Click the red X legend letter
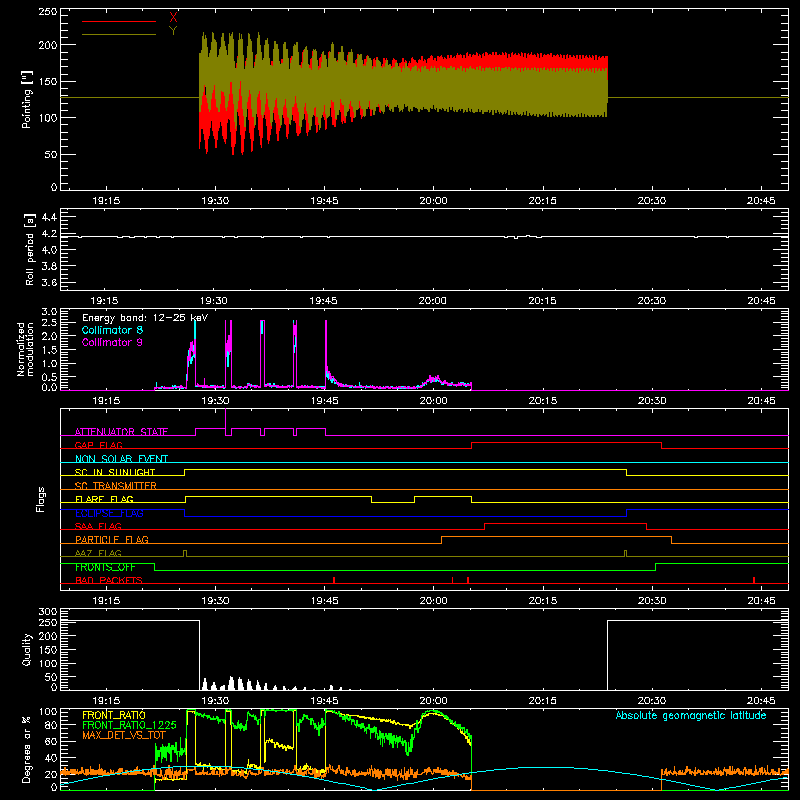 pos(173,18)
